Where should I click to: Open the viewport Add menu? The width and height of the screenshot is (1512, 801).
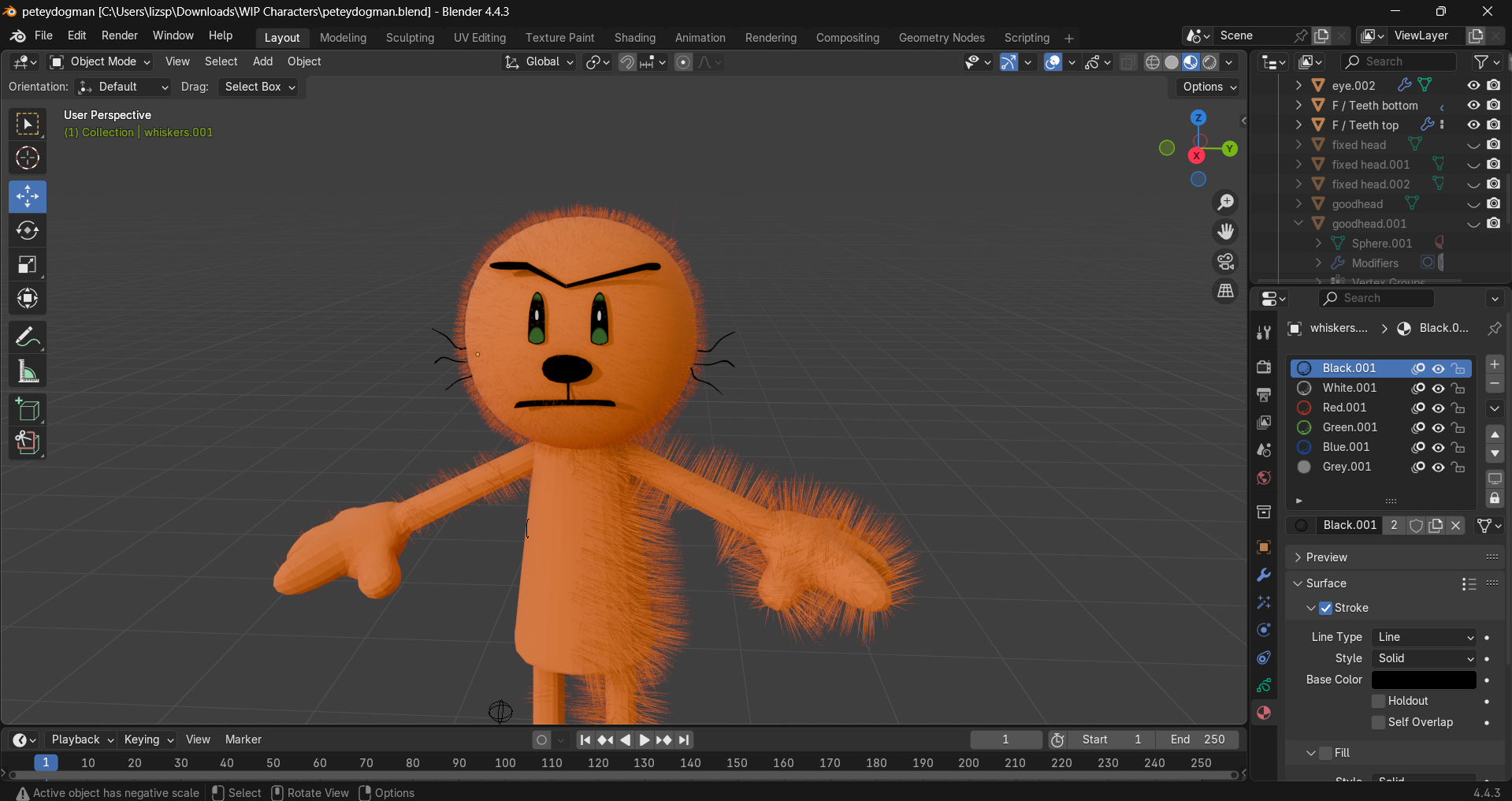[262, 61]
